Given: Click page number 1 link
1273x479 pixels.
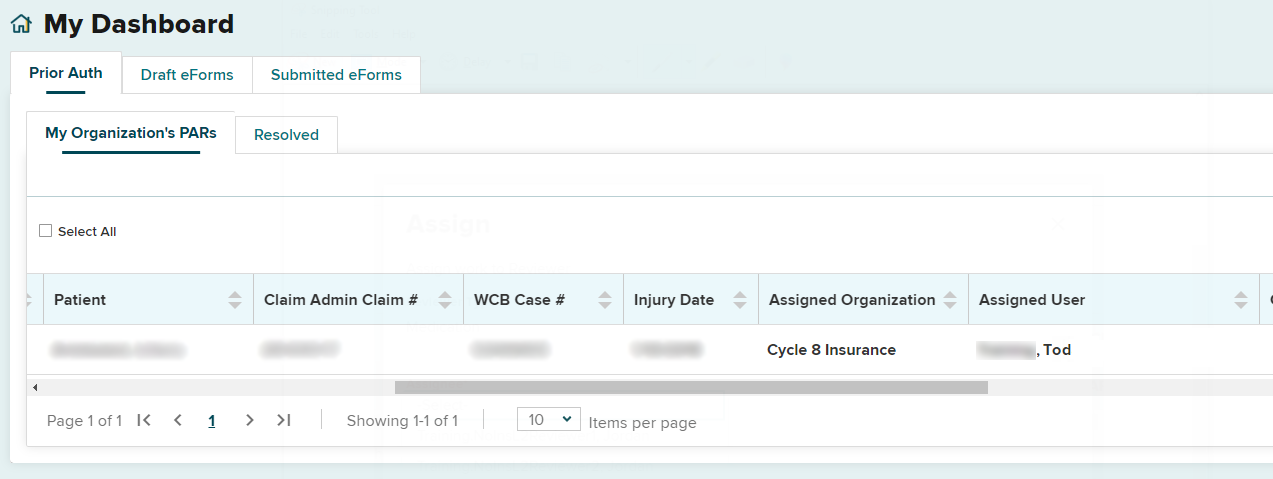Looking at the screenshot, I should [212, 421].
